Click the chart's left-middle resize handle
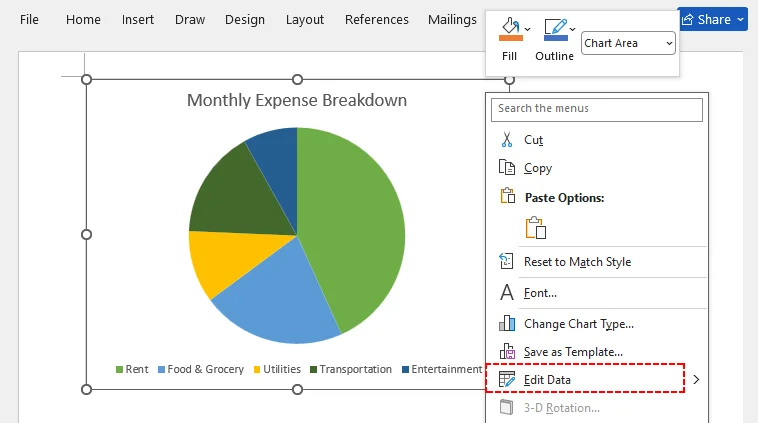This screenshot has height=423, width=758. point(87,234)
